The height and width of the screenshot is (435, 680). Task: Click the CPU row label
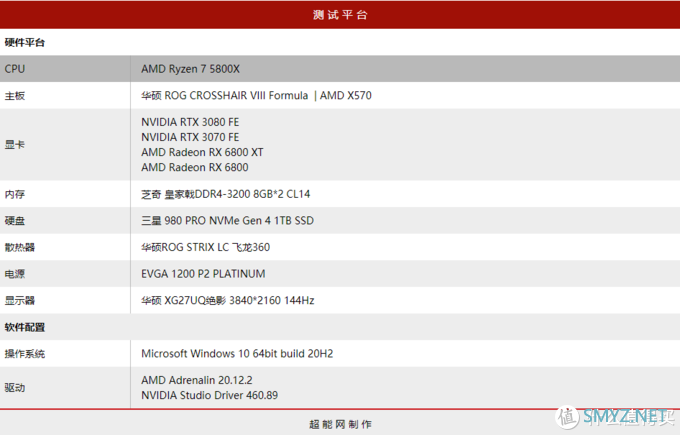15,69
